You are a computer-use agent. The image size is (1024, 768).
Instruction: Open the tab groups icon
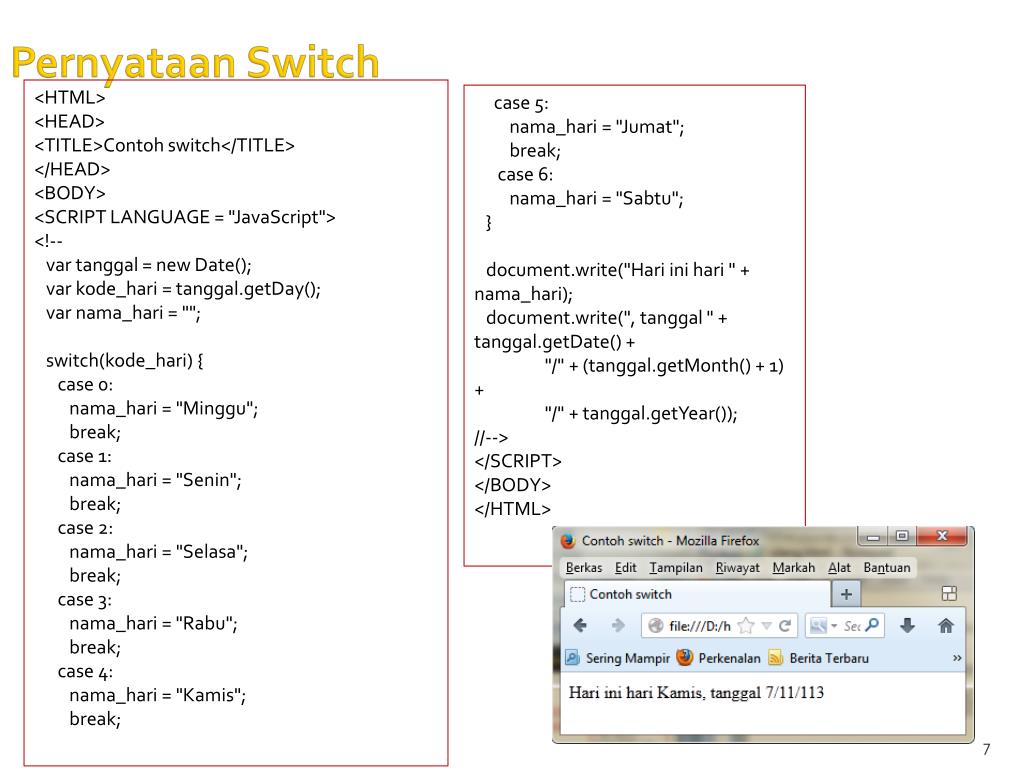coord(949,594)
